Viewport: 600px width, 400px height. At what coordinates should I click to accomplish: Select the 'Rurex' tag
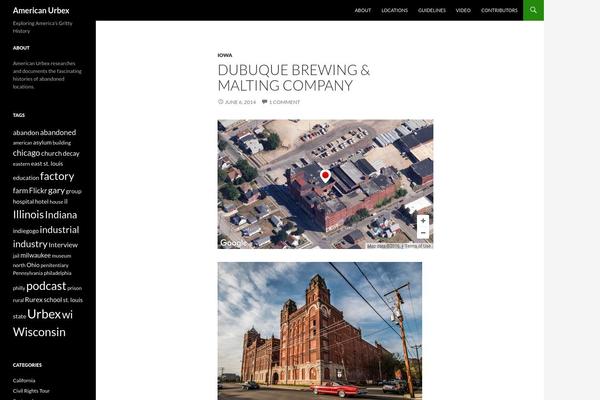click(x=33, y=300)
